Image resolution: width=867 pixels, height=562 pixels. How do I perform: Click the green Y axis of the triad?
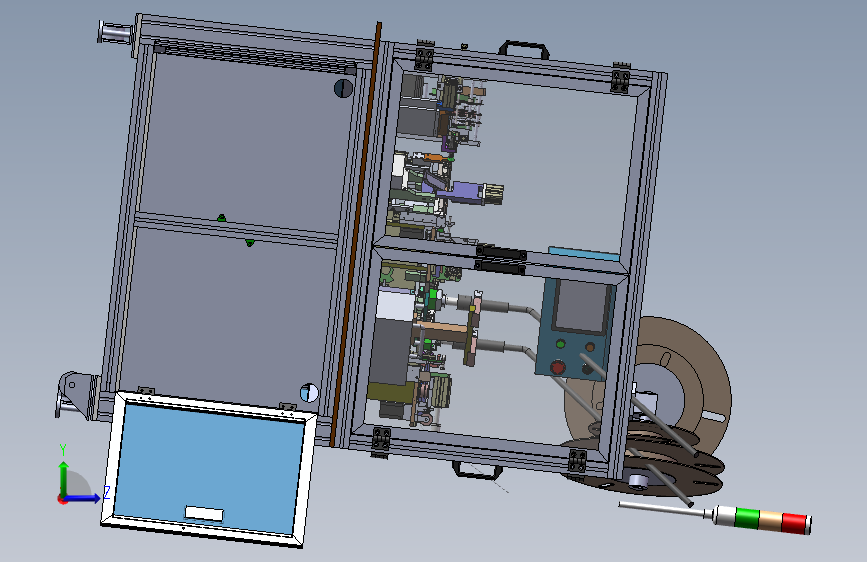(x=64, y=478)
